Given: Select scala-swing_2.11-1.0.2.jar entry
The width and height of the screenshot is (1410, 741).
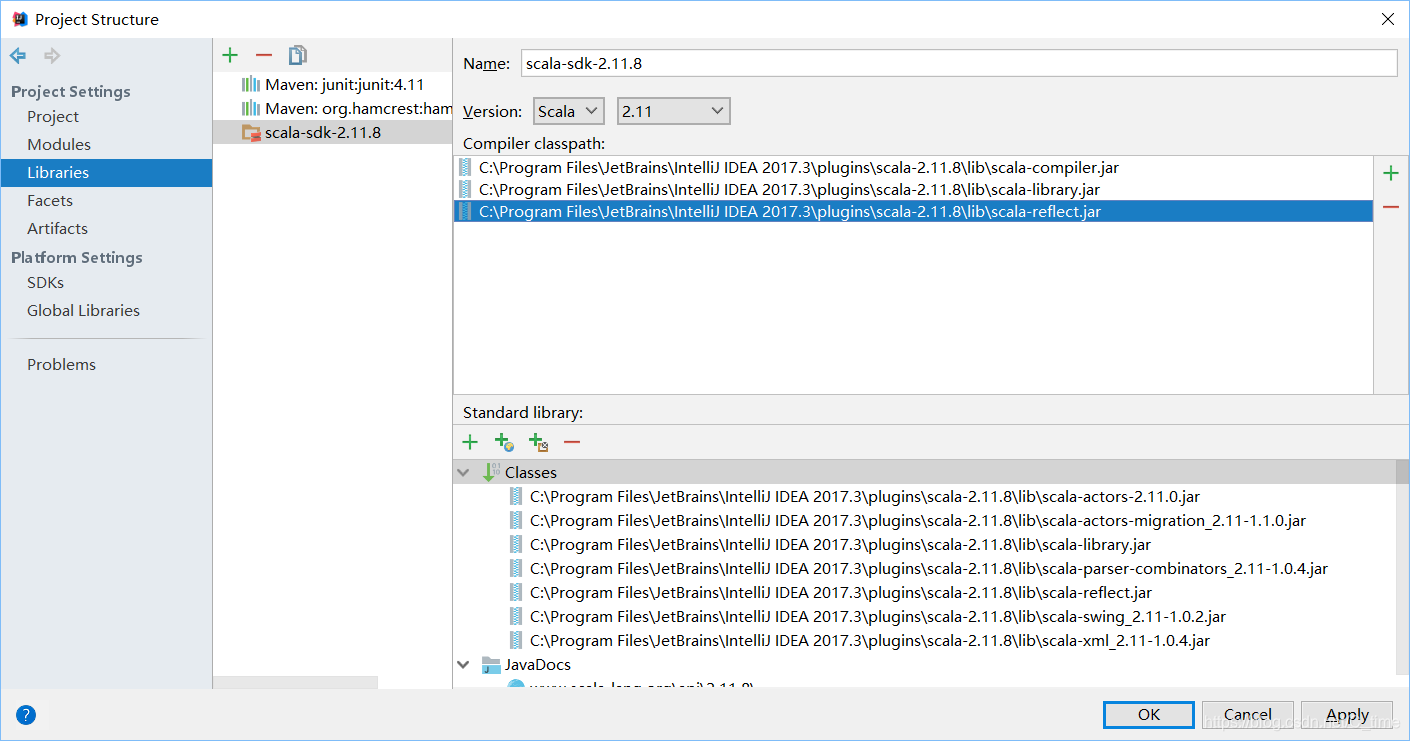Looking at the screenshot, I should coord(877,616).
